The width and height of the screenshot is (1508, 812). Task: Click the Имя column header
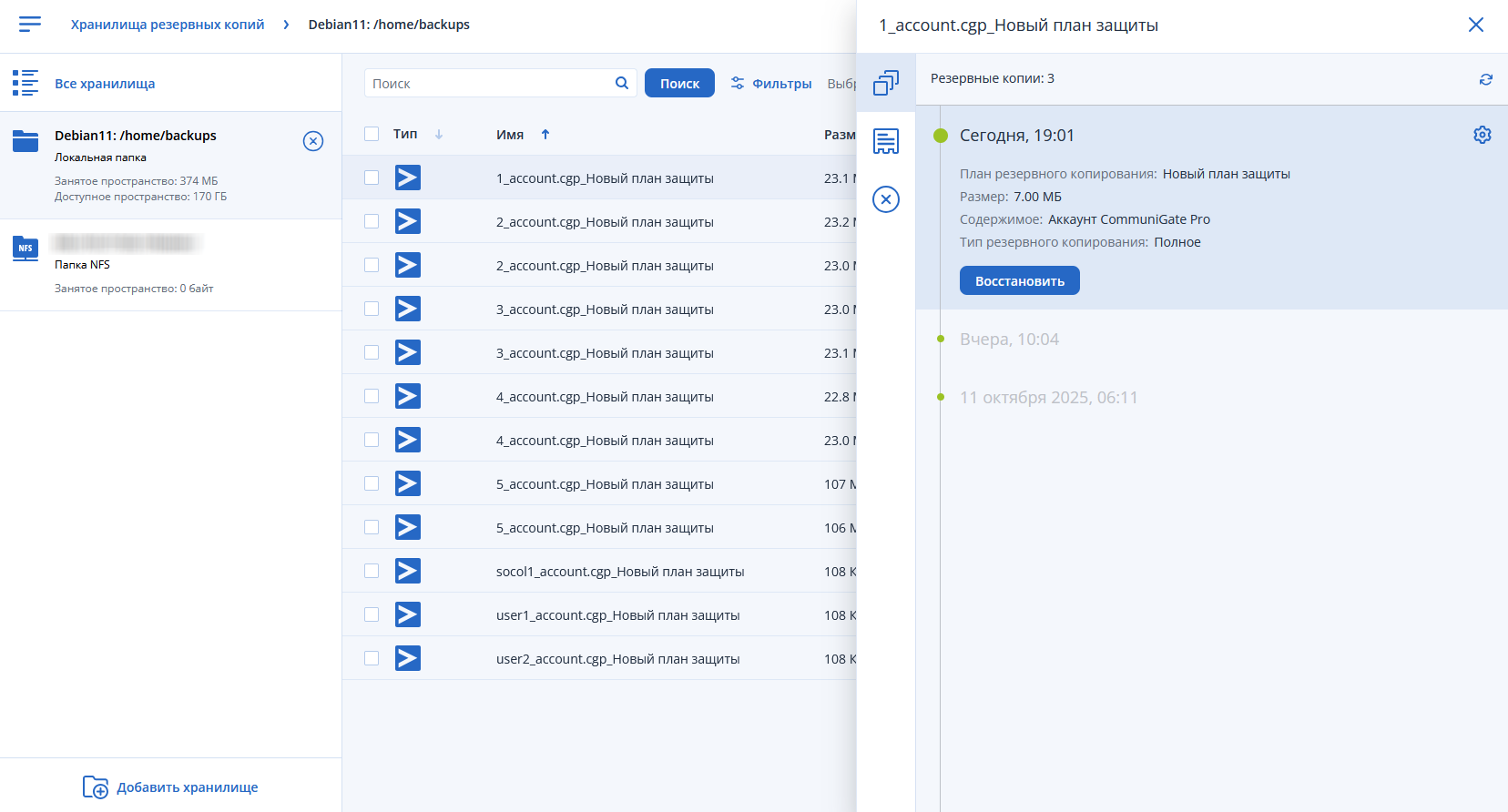(510, 134)
